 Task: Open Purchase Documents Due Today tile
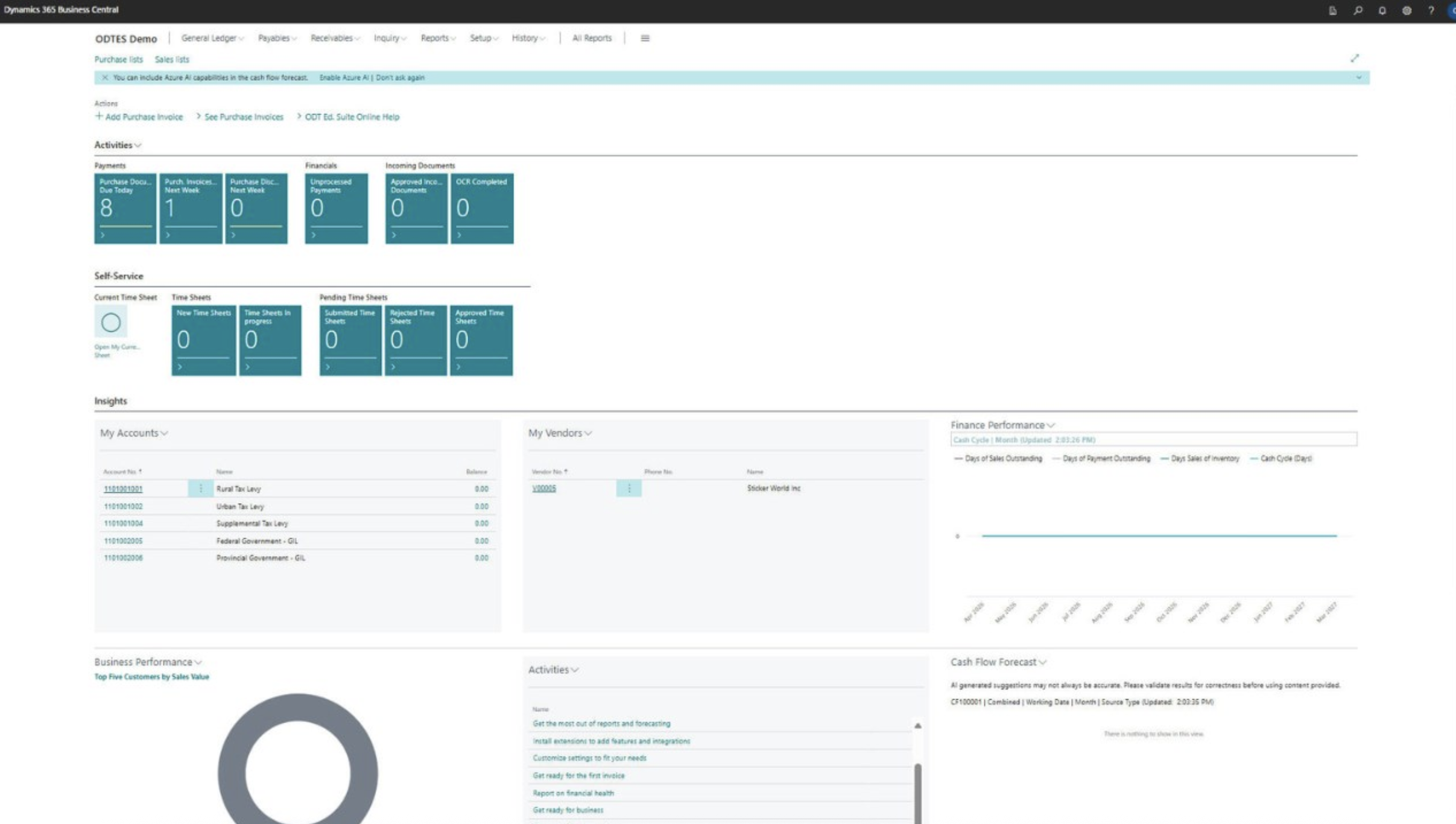click(125, 209)
